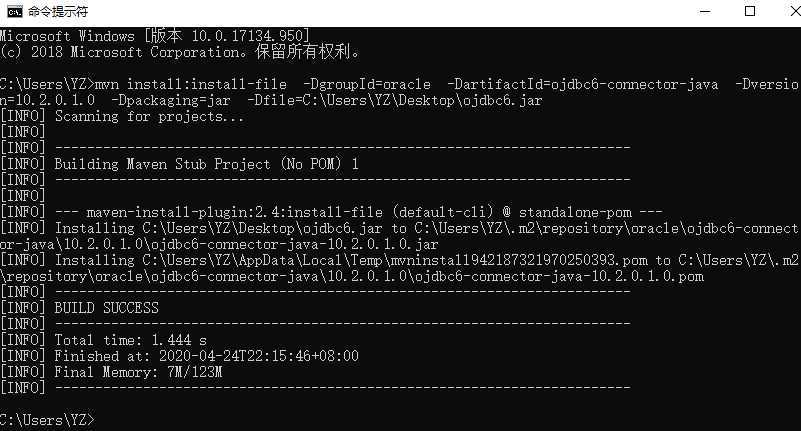Image resolution: width=801 pixels, height=431 pixels.
Task: Click the -Dpackaging=jar argument
Action: [171, 100]
